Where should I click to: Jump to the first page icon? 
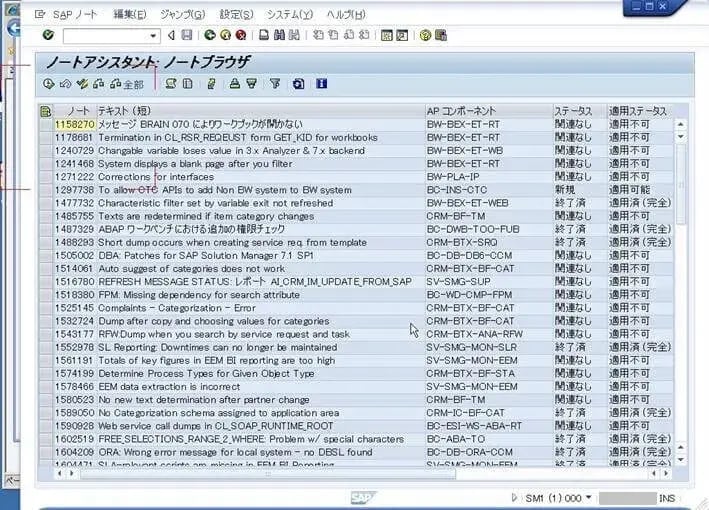point(318,35)
